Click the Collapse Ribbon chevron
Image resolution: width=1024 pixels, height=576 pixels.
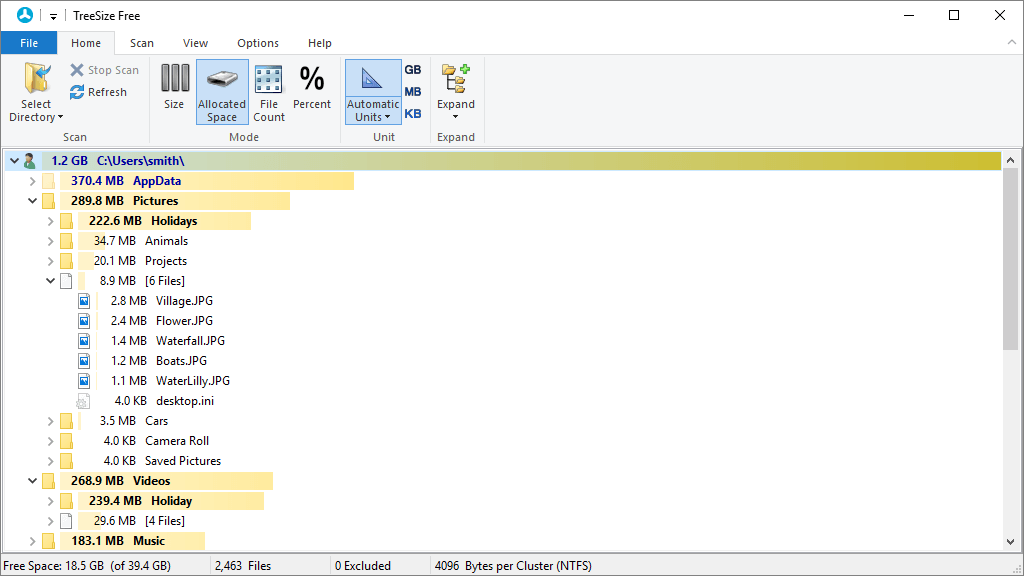[1010, 43]
